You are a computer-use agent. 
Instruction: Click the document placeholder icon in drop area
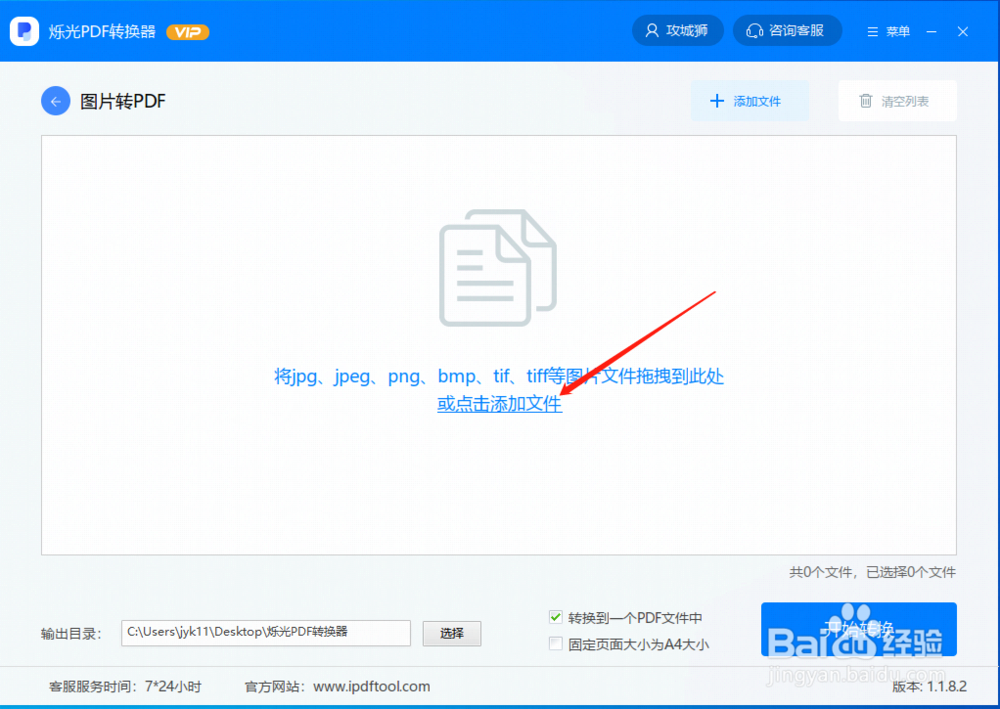coord(498,268)
